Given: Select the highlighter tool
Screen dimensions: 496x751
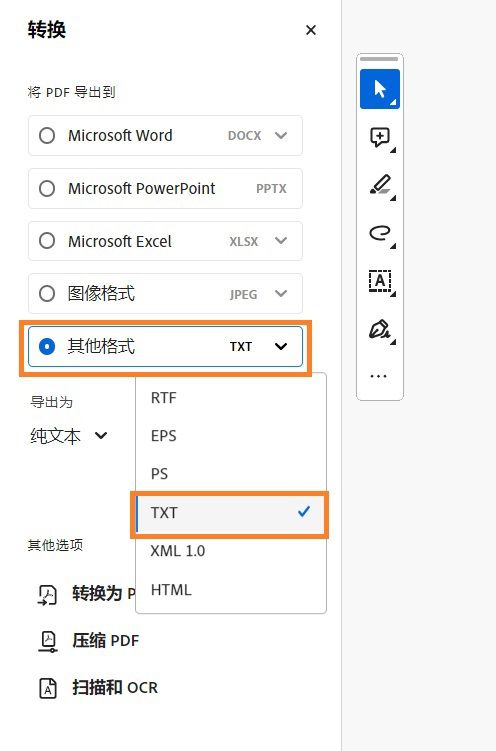Looking at the screenshot, I should tap(380, 185).
